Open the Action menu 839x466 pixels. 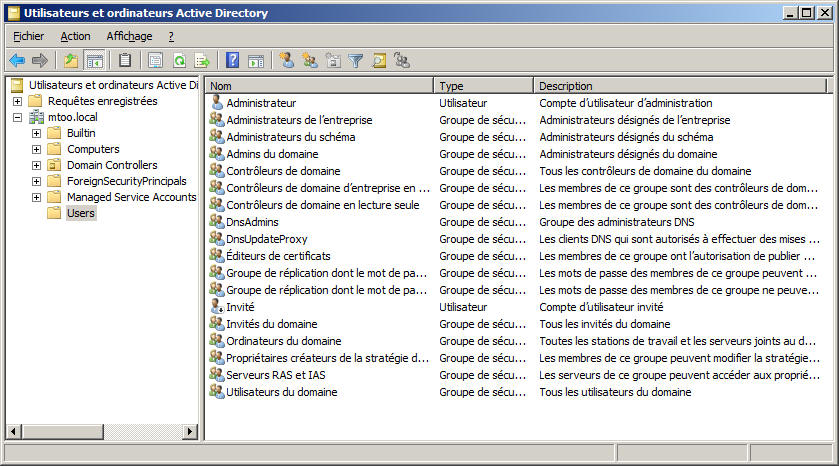click(x=75, y=36)
